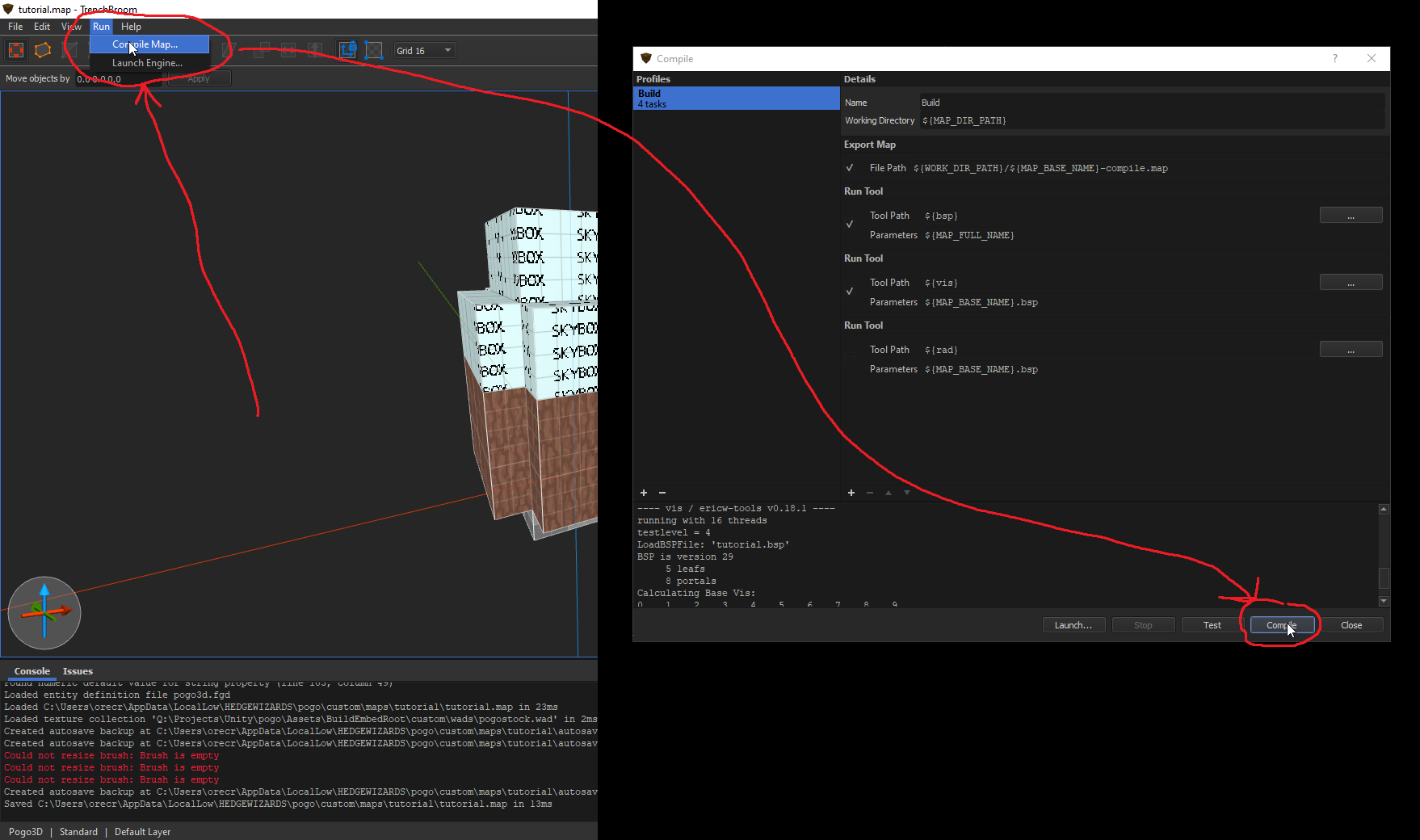Screen dimensions: 1420x840
Task: Activate the orange brush creation tool
Action: point(43,50)
